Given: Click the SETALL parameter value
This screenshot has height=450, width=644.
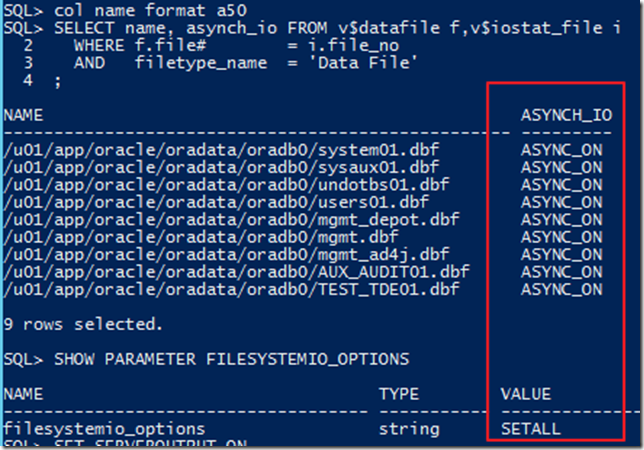Looking at the screenshot, I should coord(530,429).
